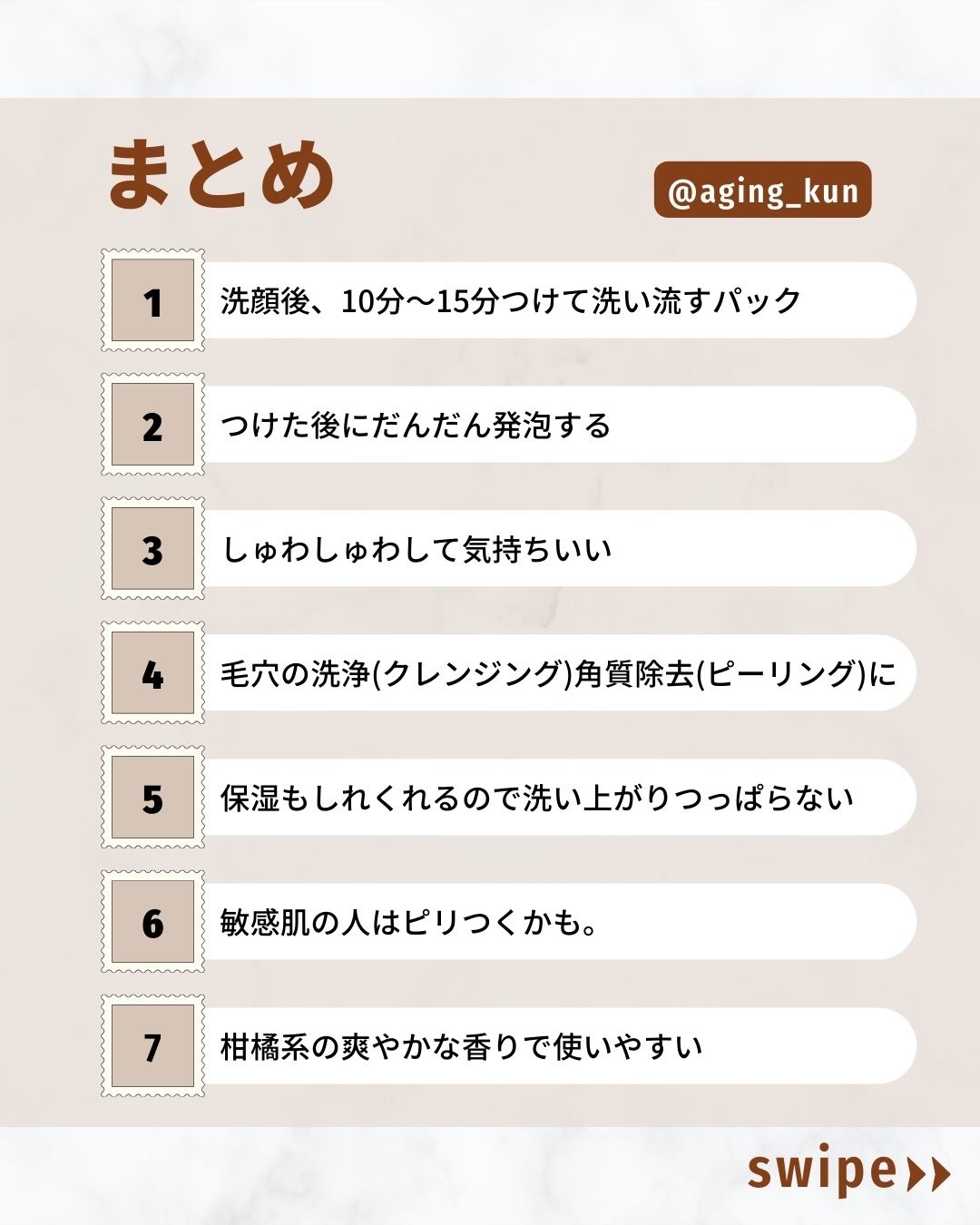This screenshot has width=980, height=1225.
Task: Select the 保湿もしれくれるので item
Action: (537, 798)
